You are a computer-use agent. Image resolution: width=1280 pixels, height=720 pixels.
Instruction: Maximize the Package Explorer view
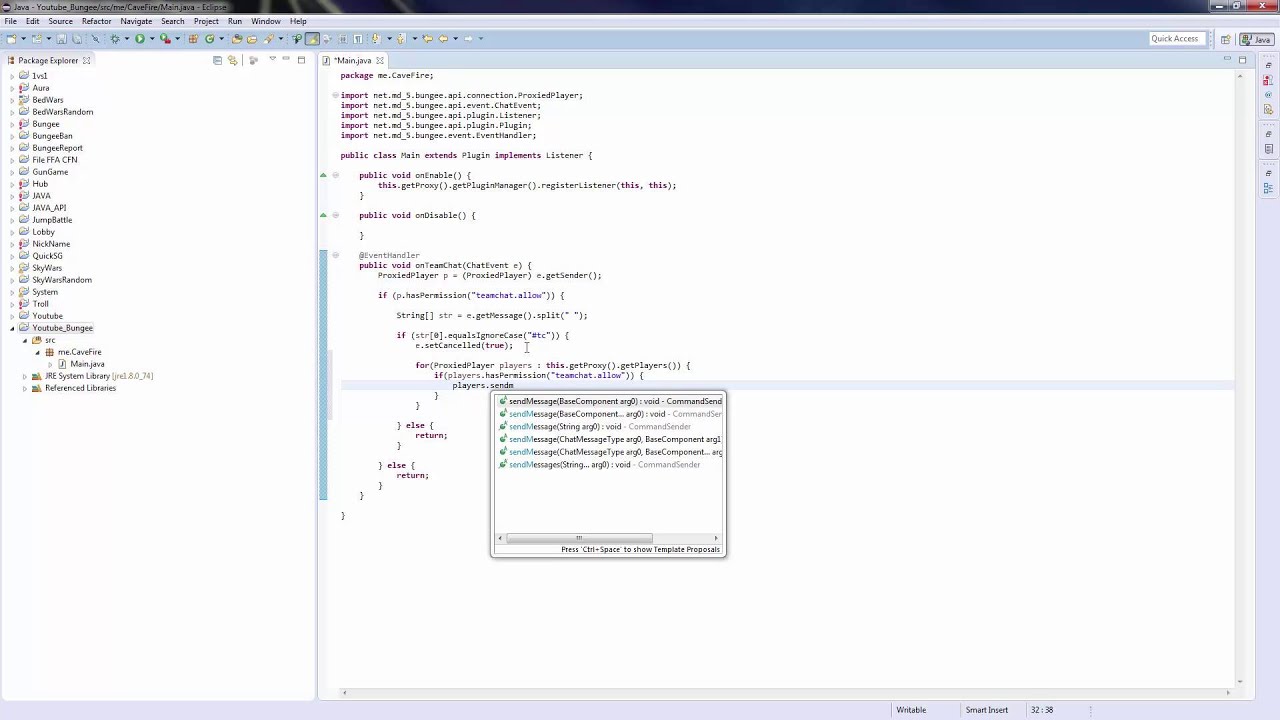tap(301, 60)
